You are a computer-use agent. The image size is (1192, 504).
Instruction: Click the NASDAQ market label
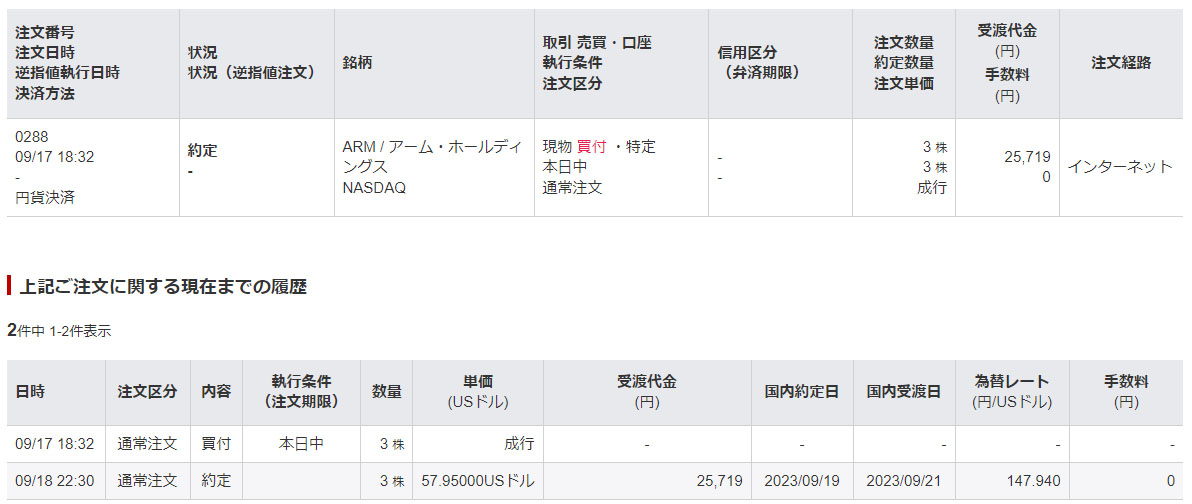(x=374, y=187)
